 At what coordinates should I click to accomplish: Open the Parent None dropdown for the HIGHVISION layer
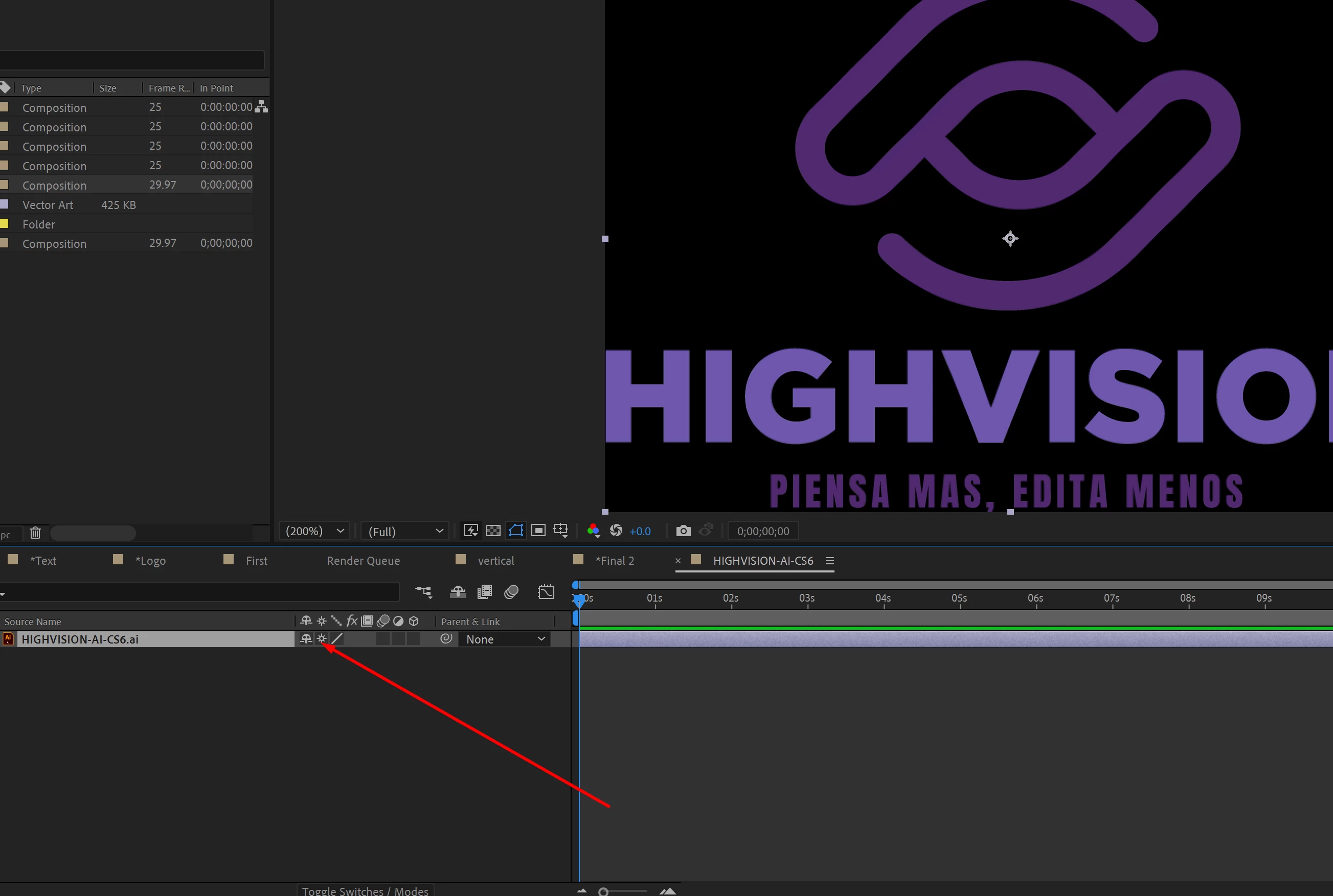[x=505, y=639]
